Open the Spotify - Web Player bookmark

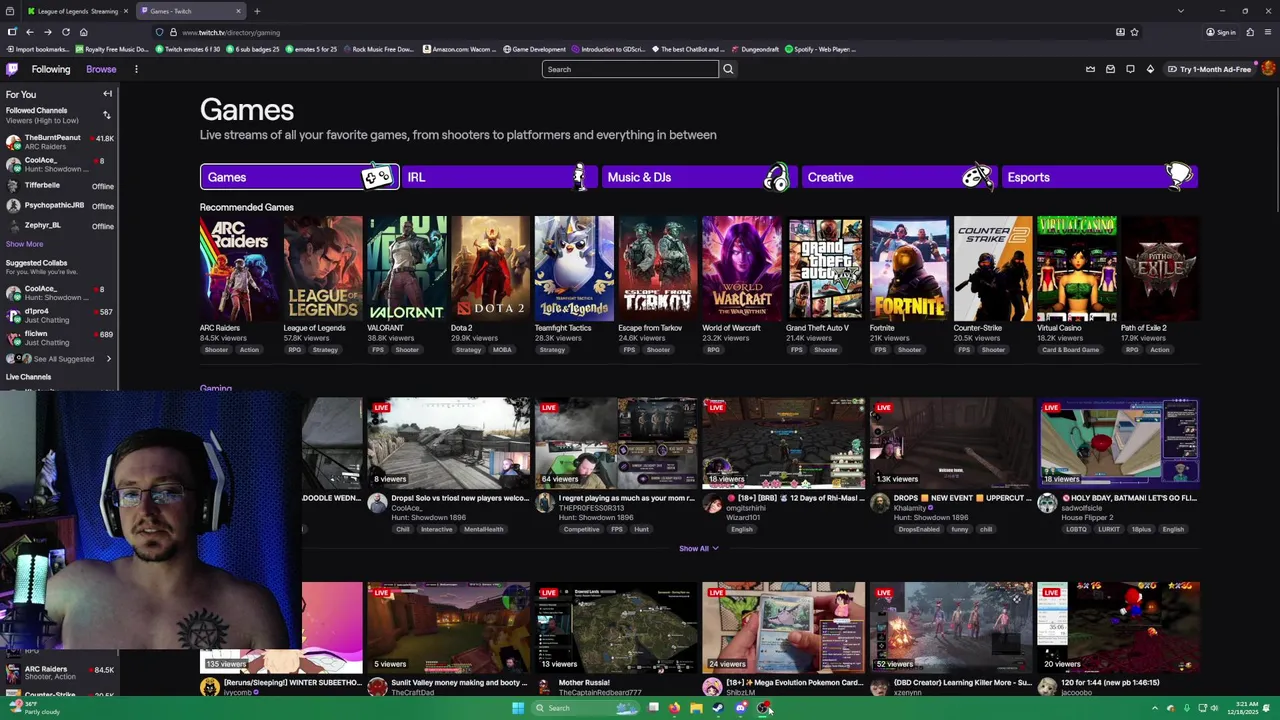[x=821, y=49]
